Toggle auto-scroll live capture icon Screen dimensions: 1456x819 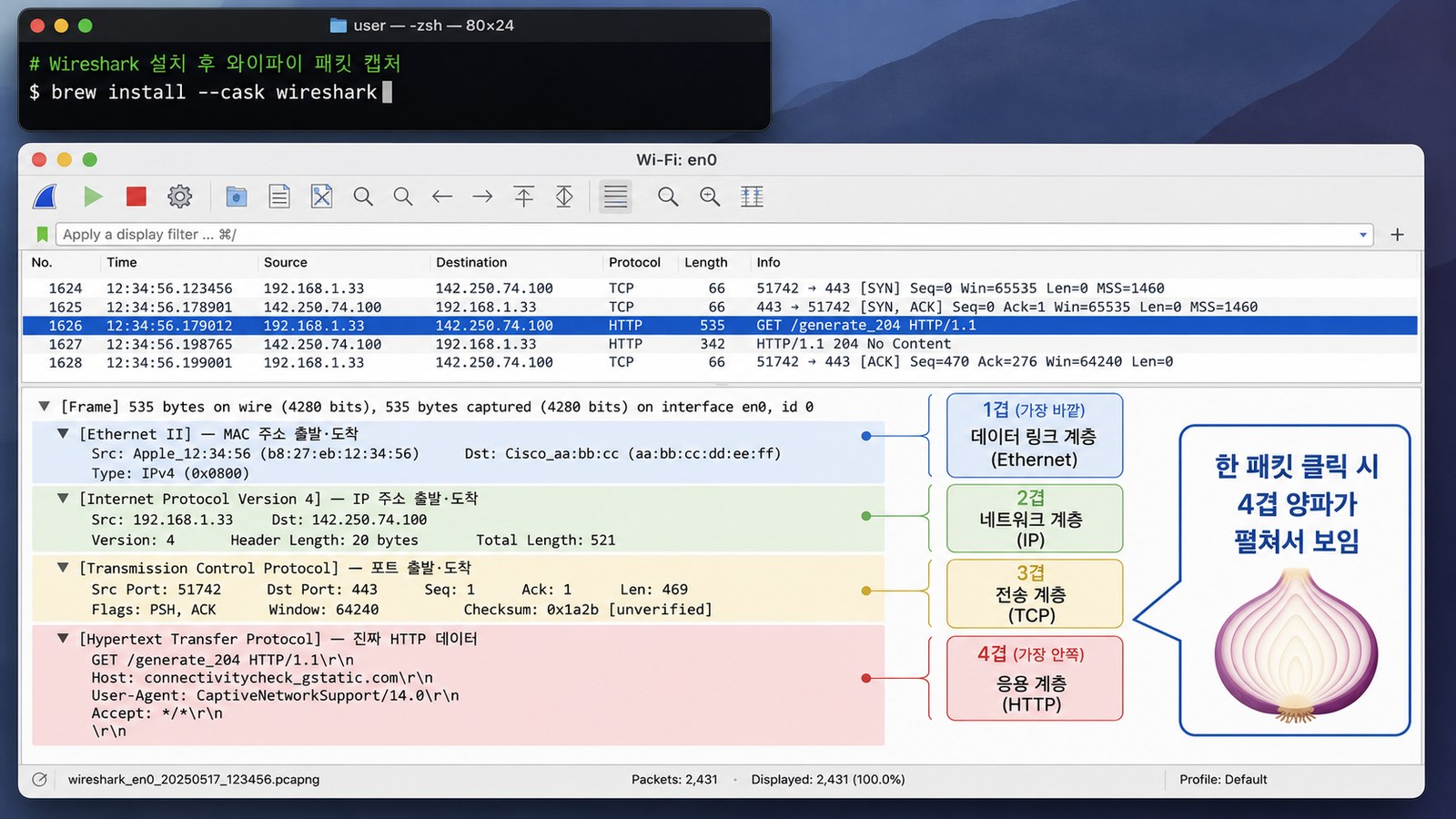coord(616,197)
